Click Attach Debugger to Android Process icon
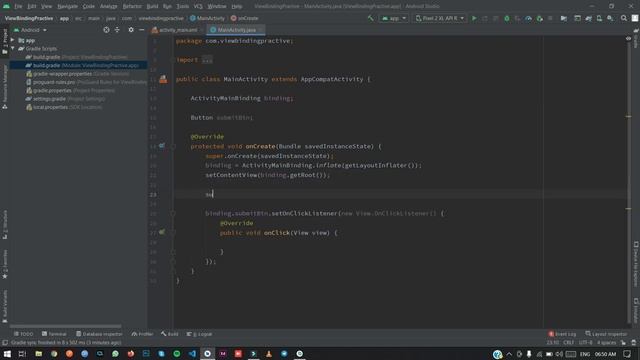Viewport: 640px width, 360px height. coord(540,18)
